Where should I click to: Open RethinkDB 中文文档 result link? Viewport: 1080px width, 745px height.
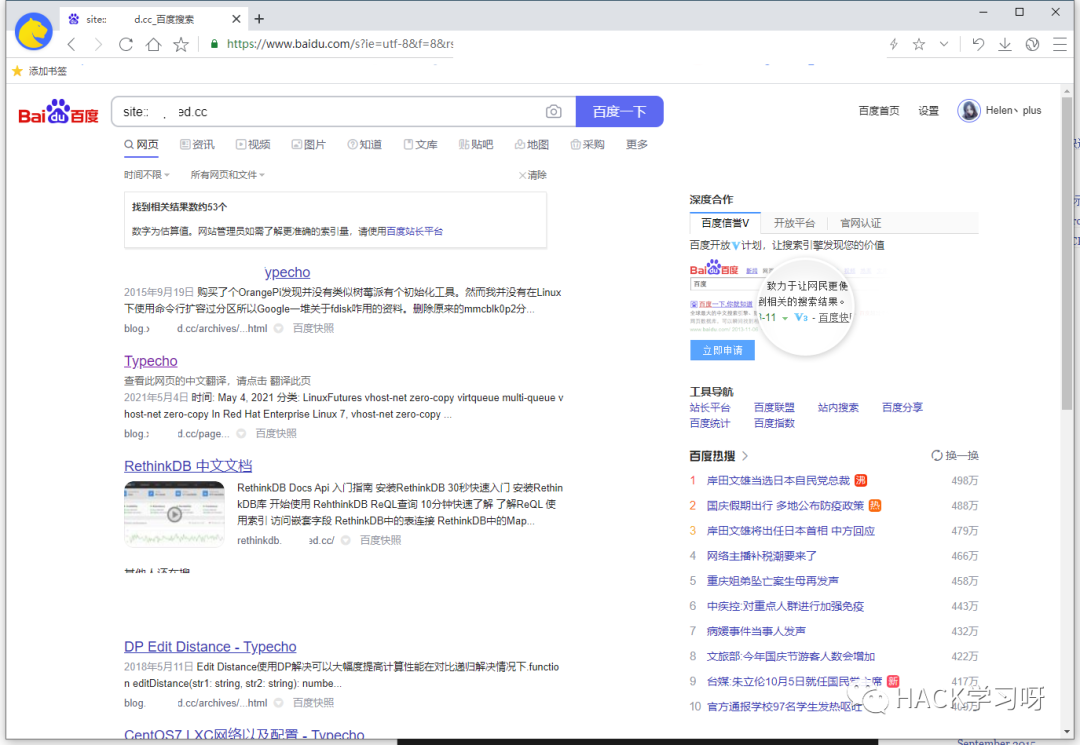coord(188,466)
